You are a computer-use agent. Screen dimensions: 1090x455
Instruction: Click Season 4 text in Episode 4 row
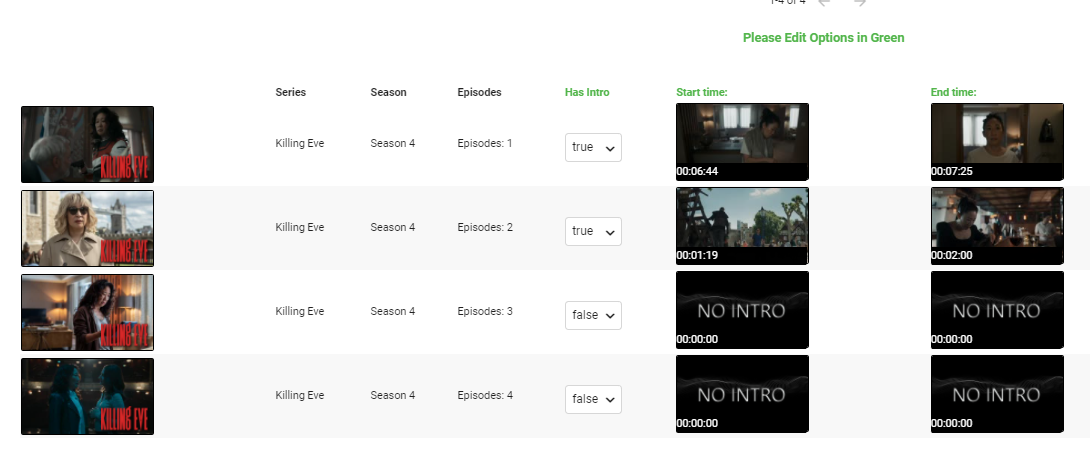pyautogui.click(x=393, y=395)
